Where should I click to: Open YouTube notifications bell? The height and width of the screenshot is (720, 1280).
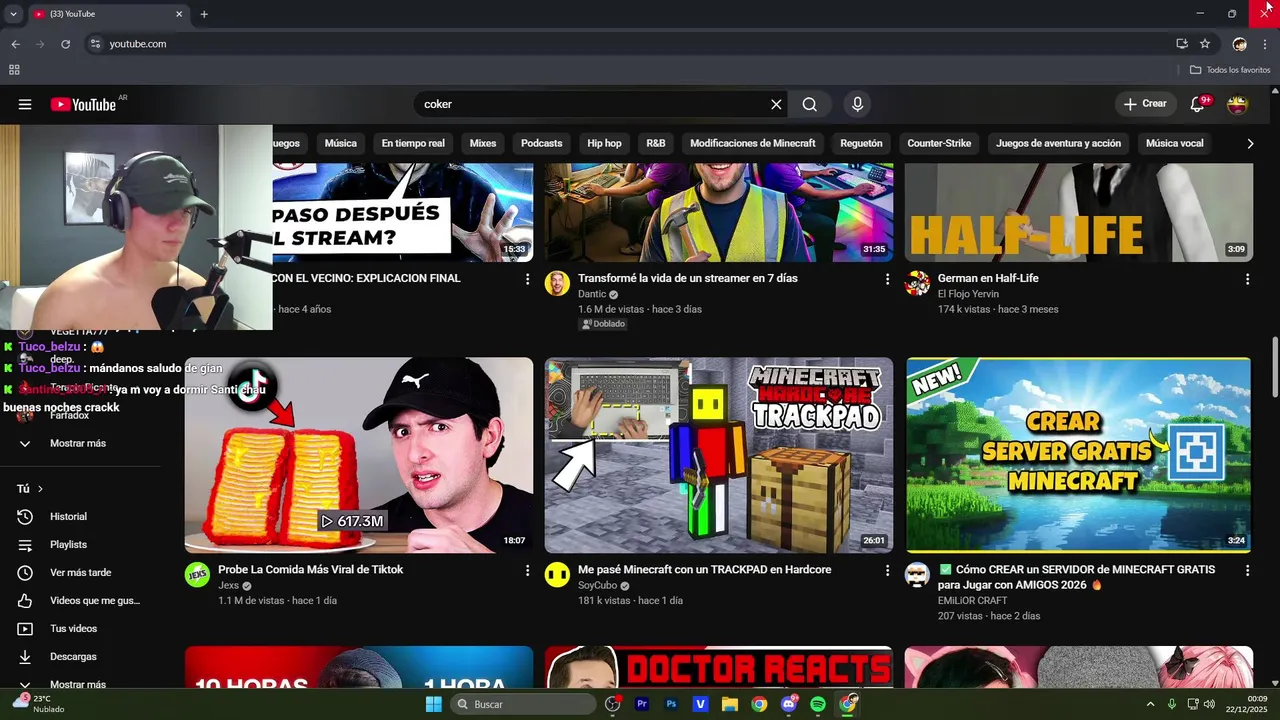tap(1198, 104)
